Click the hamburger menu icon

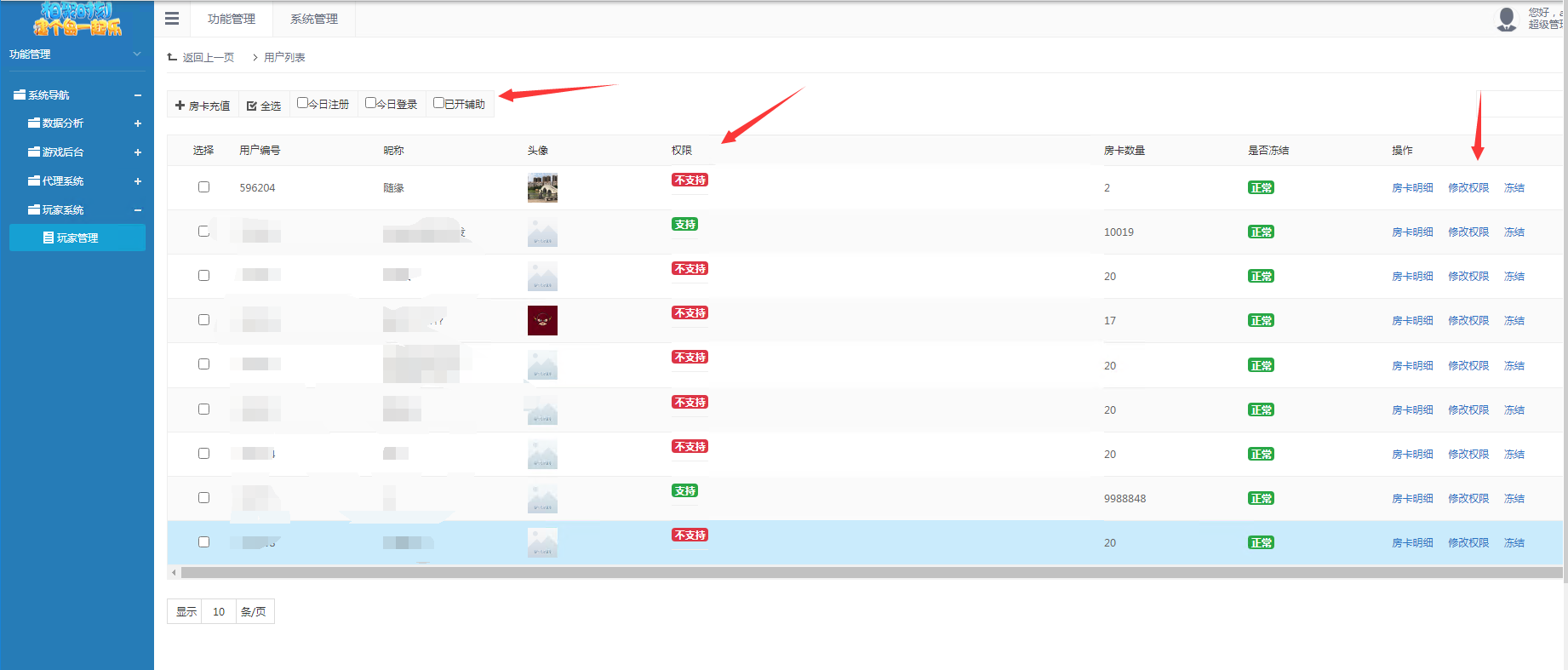pyautogui.click(x=172, y=19)
